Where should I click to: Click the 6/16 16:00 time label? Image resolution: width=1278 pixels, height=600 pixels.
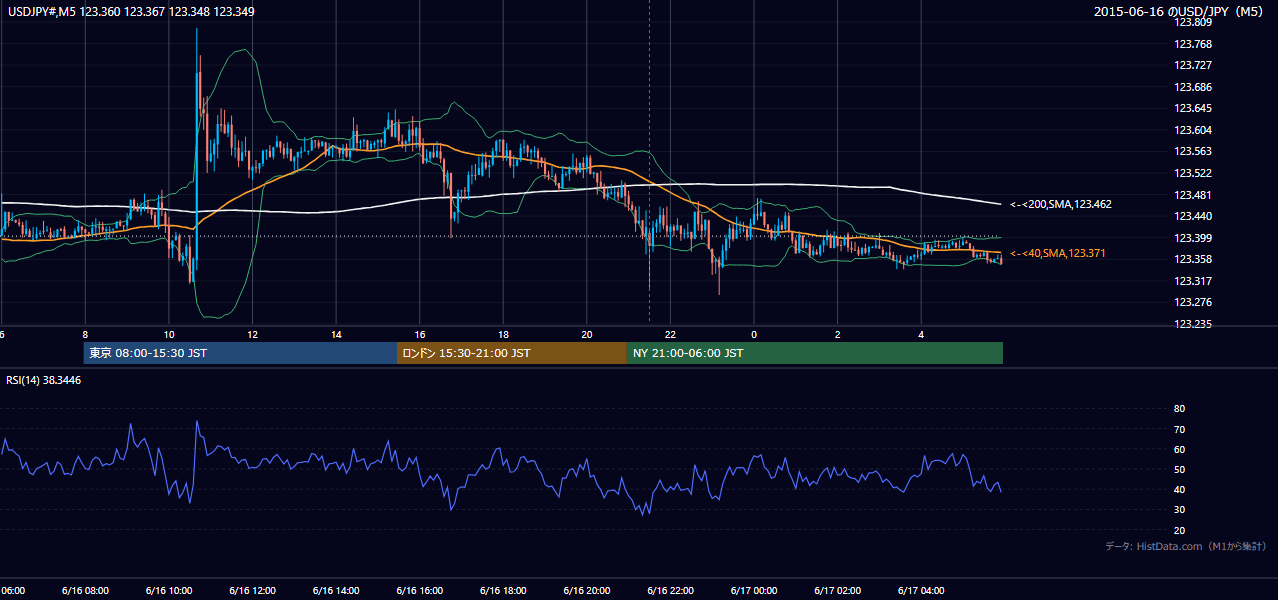tap(420, 590)
